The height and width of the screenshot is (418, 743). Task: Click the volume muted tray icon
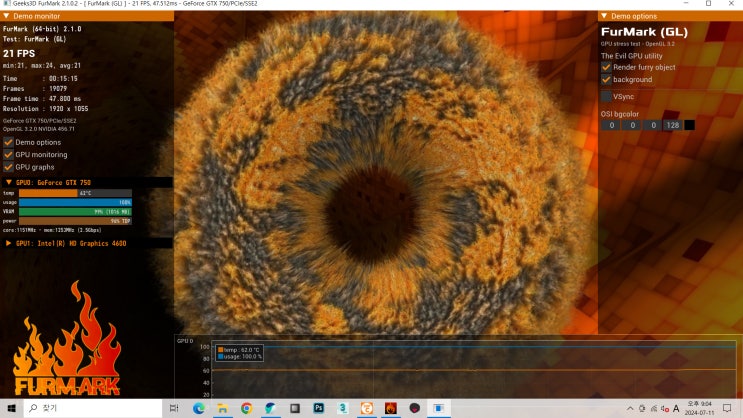[x=665, y=408]
